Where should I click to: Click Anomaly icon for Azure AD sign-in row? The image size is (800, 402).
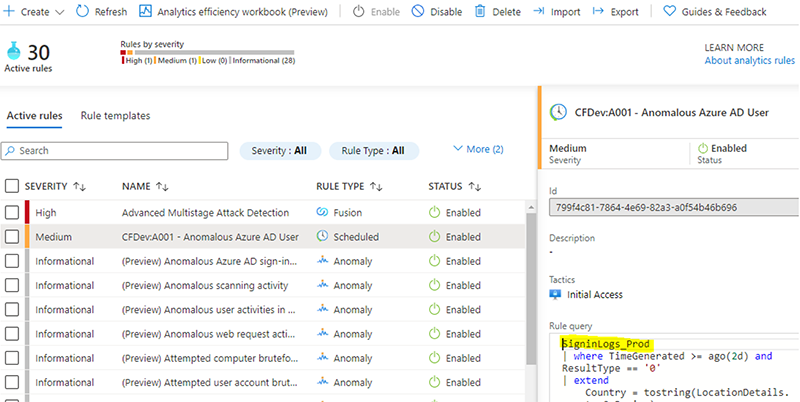pyautogui.click(x=322, y=260)
